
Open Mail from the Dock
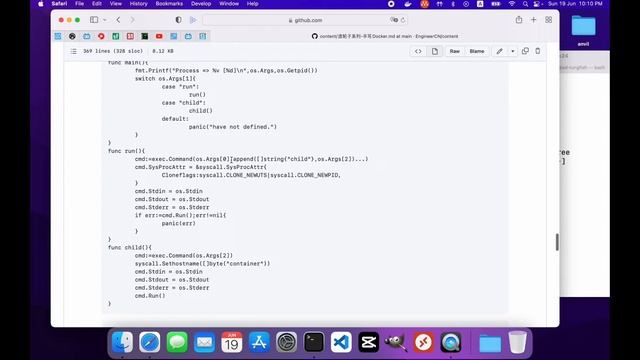(x=204, y=342)
